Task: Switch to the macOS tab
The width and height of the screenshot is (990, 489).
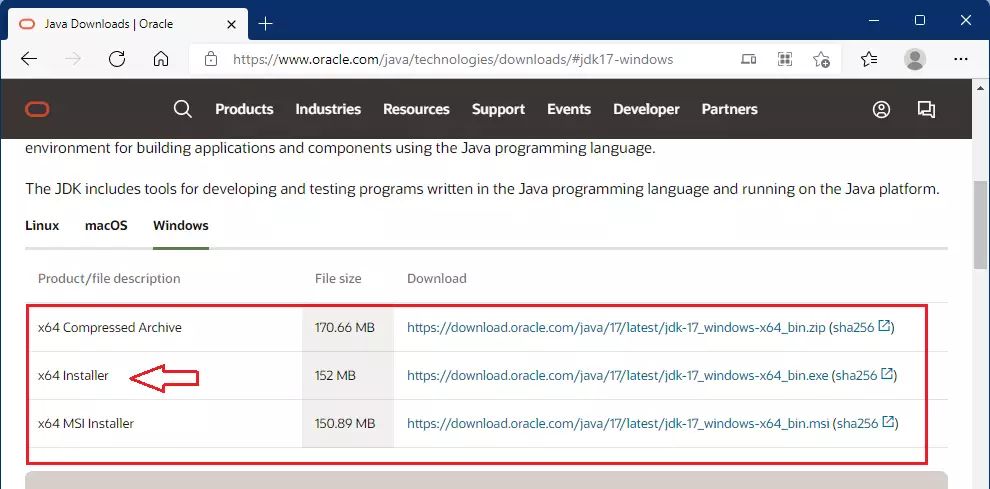Action: (x=106, y=226)
